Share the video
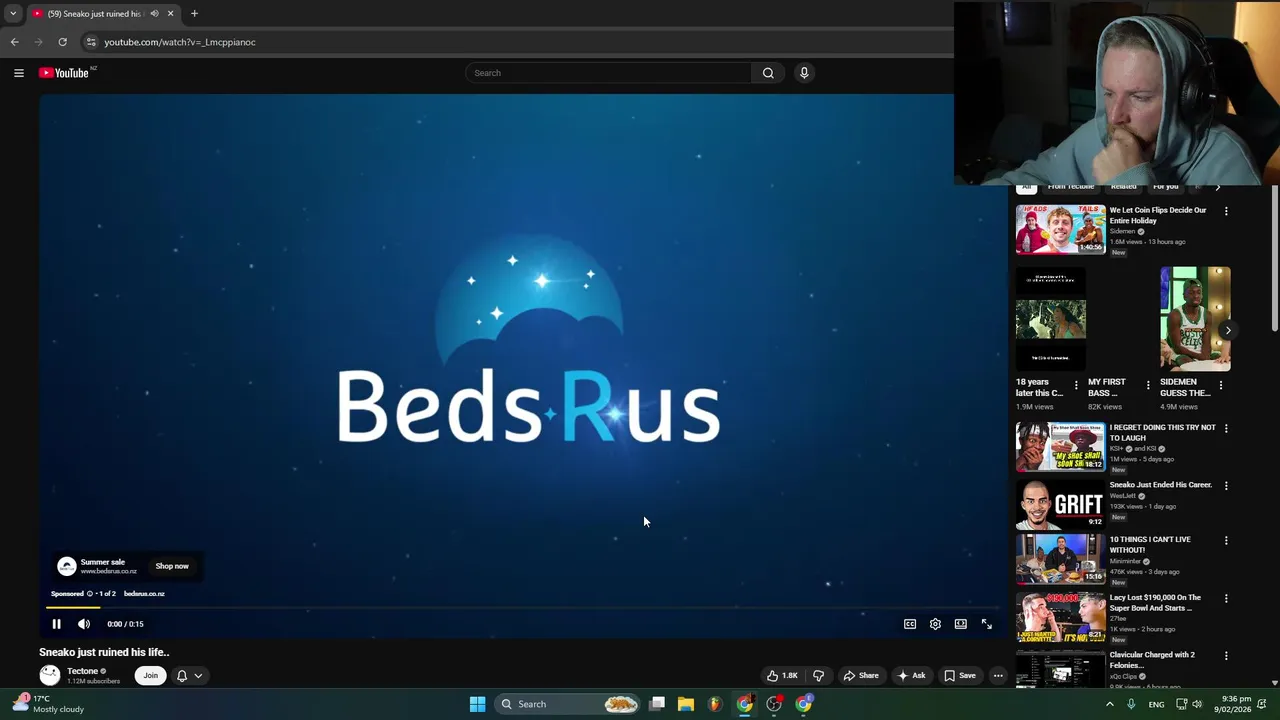Image resolution: width=1280 pixels, height=720 pixels. tap(861, 676)
